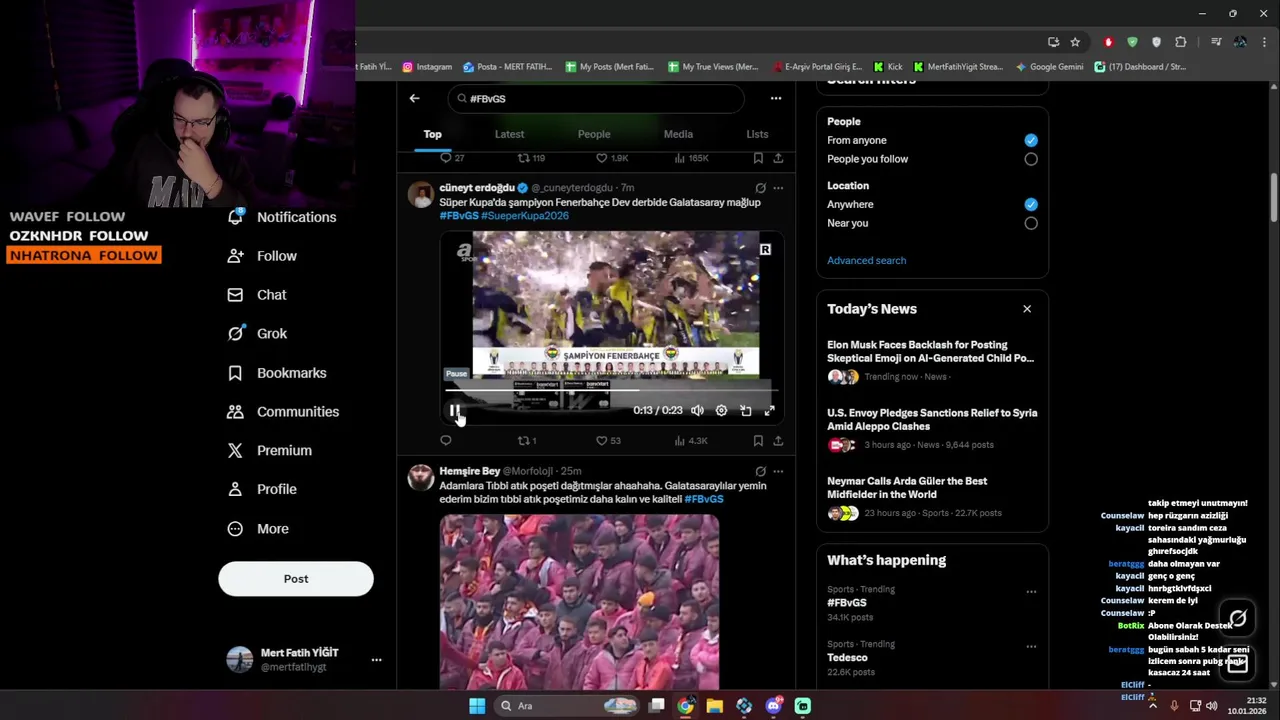
Task: Select Near you location option
Action: pyautogui.click(x=1031, y=223)
